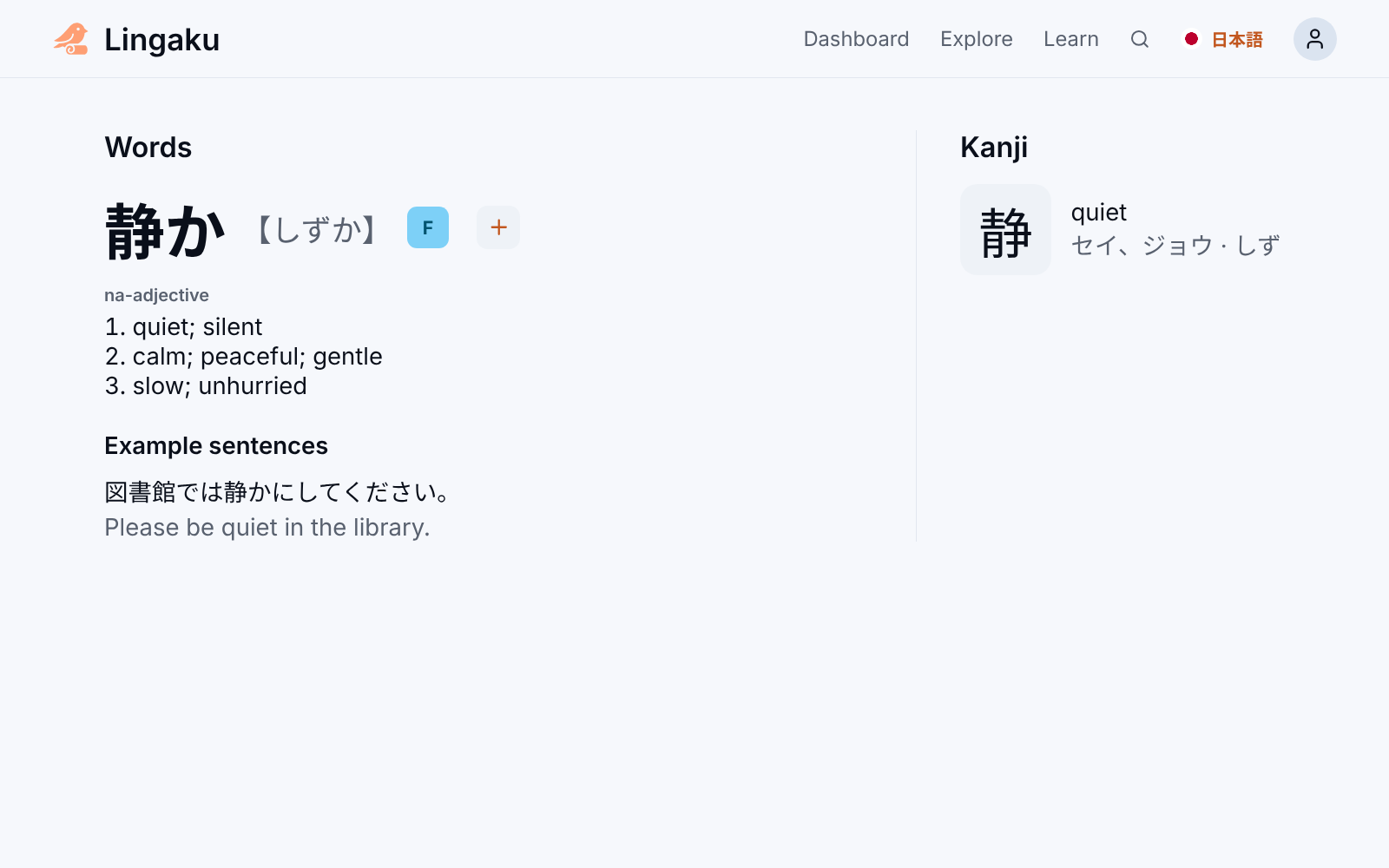Click the Lingaku brand name
Image resolution: width=1389 pixels, height=868 pixels.
[x=161, y=40]
